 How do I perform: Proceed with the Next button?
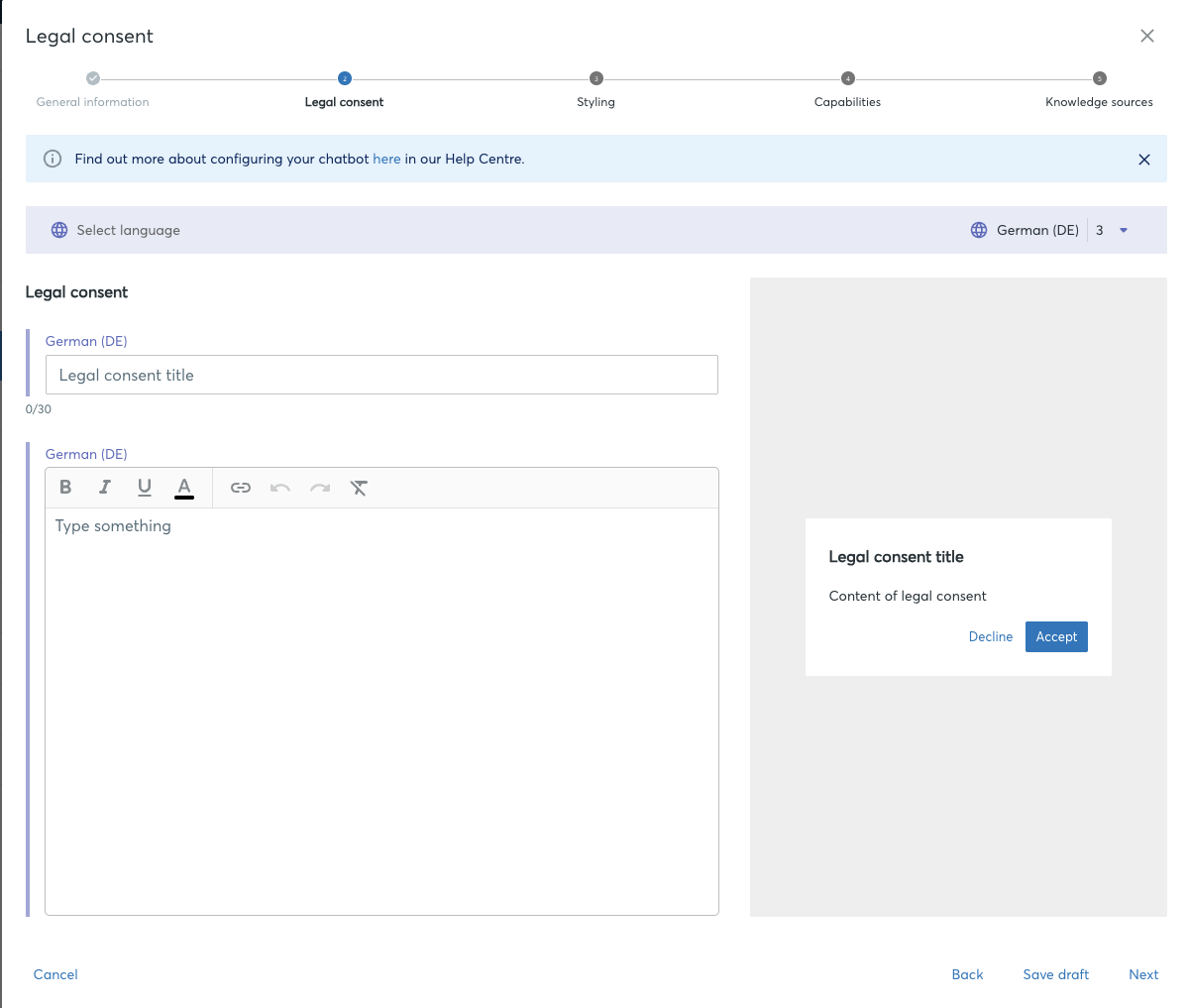(1143, 974)
